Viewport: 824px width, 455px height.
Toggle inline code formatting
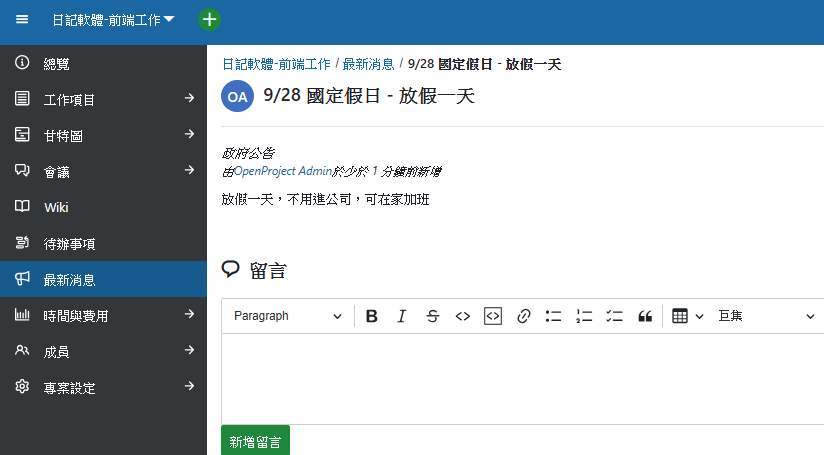click(462, 316)
